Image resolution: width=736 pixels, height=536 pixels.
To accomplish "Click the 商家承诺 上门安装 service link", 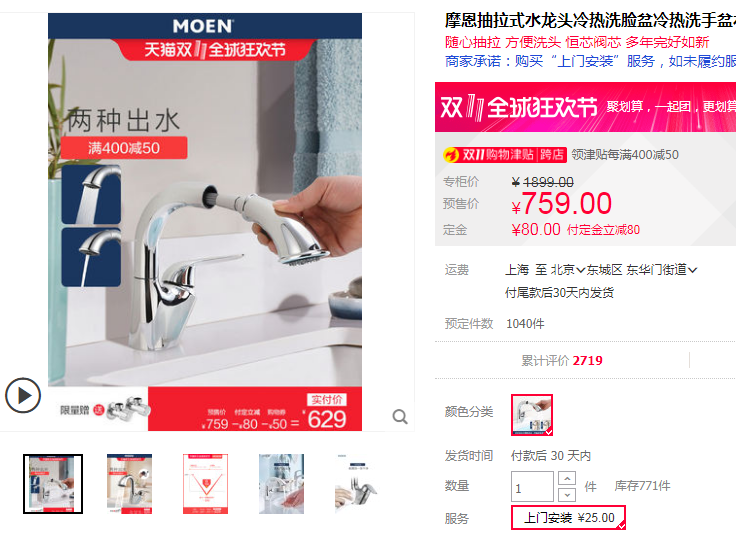I will 590,61.
